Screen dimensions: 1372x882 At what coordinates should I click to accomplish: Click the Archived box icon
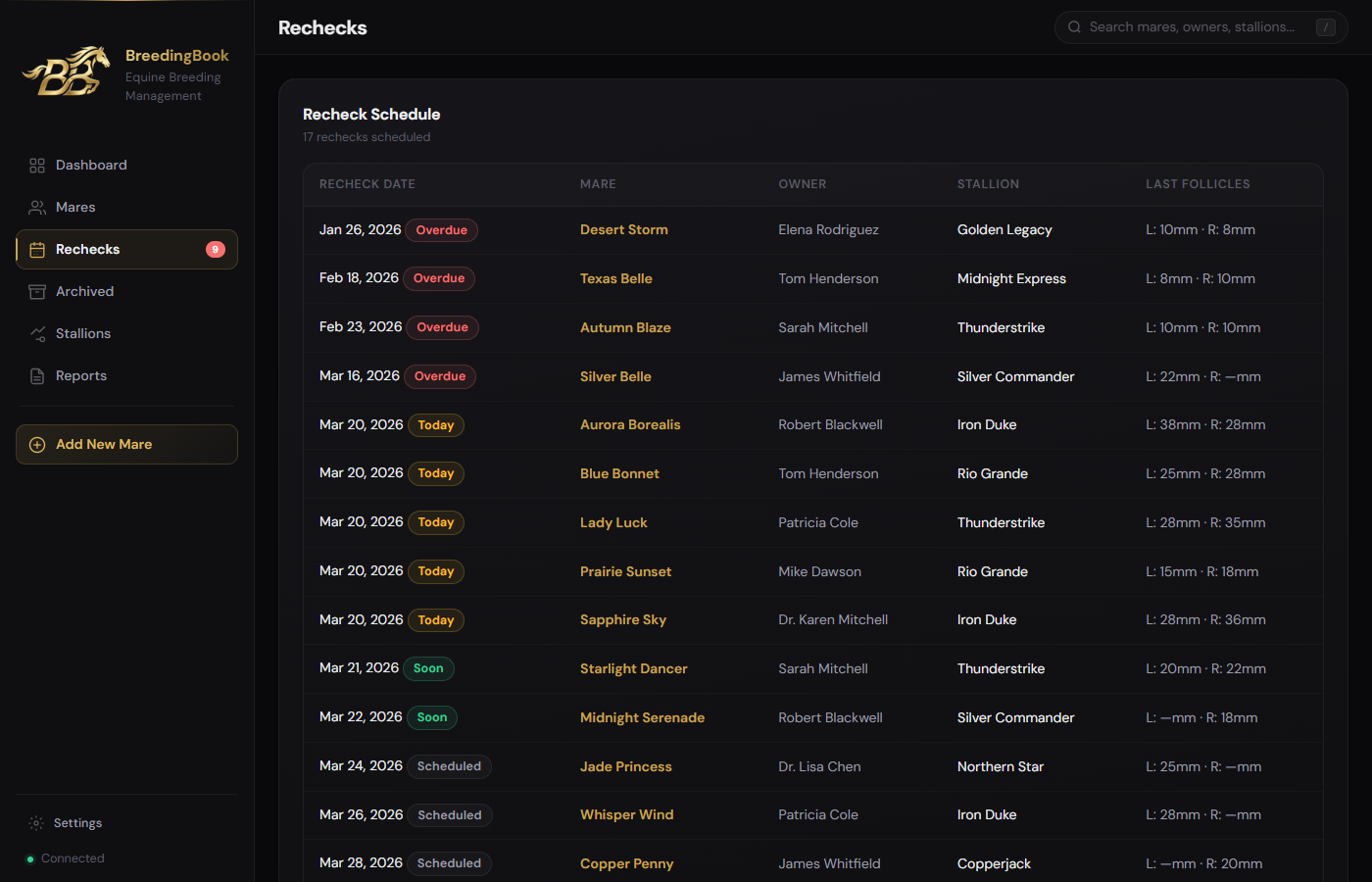(x=37, y=292)
